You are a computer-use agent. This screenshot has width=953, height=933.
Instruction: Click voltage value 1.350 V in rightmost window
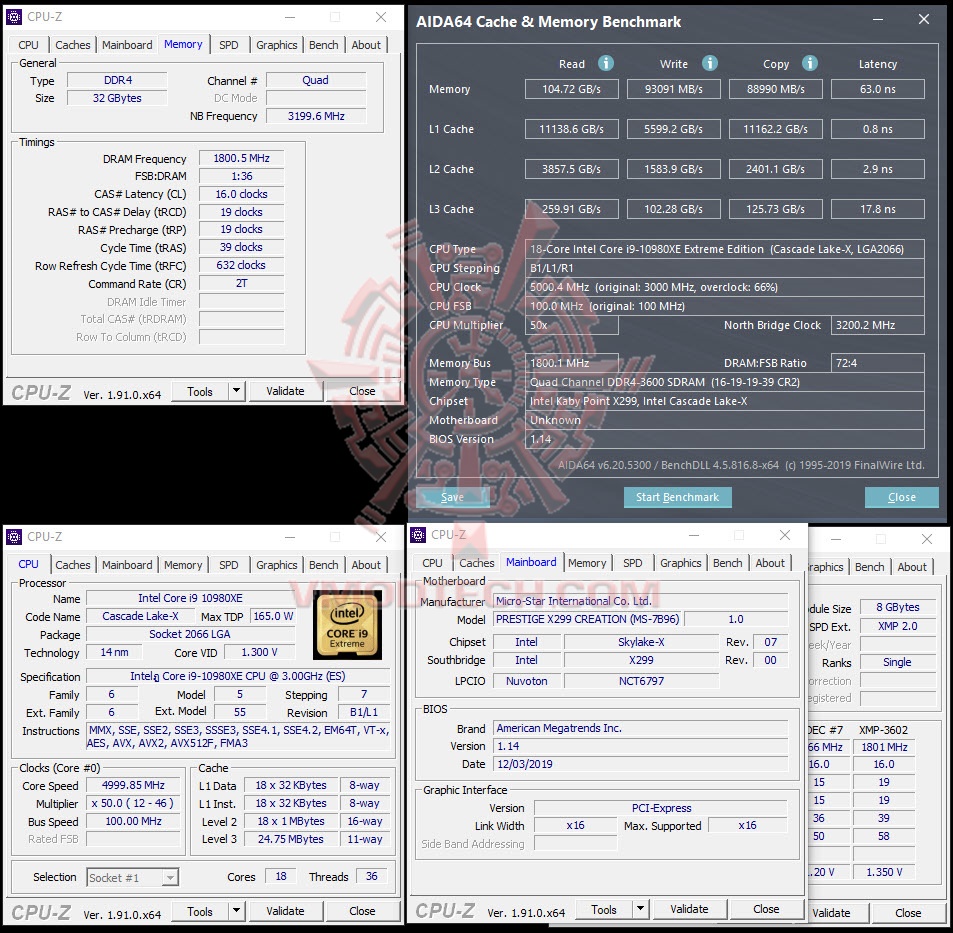coord(884,872)
